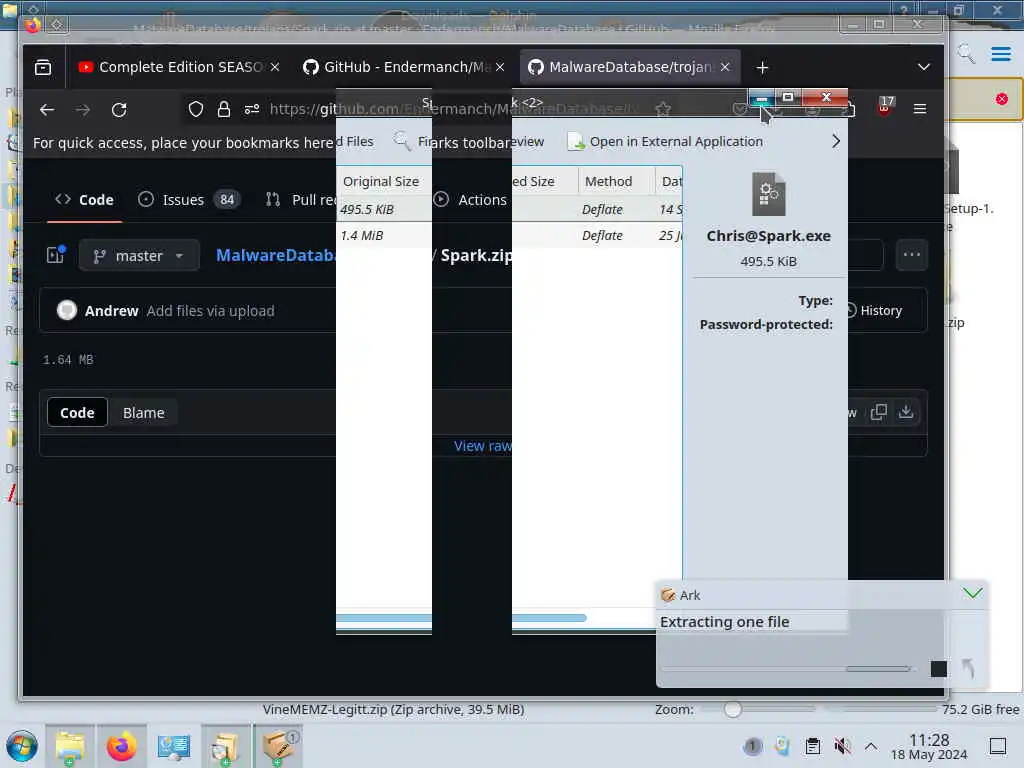Open a new tab with the plus button
This screenshot has width=1024, height=768.
762,67
